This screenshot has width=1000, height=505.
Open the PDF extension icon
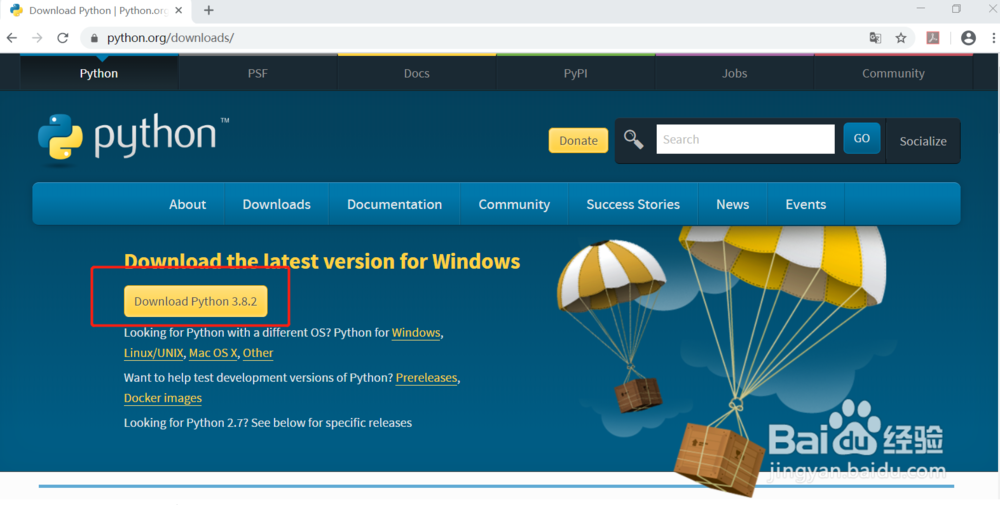[933, 38]
